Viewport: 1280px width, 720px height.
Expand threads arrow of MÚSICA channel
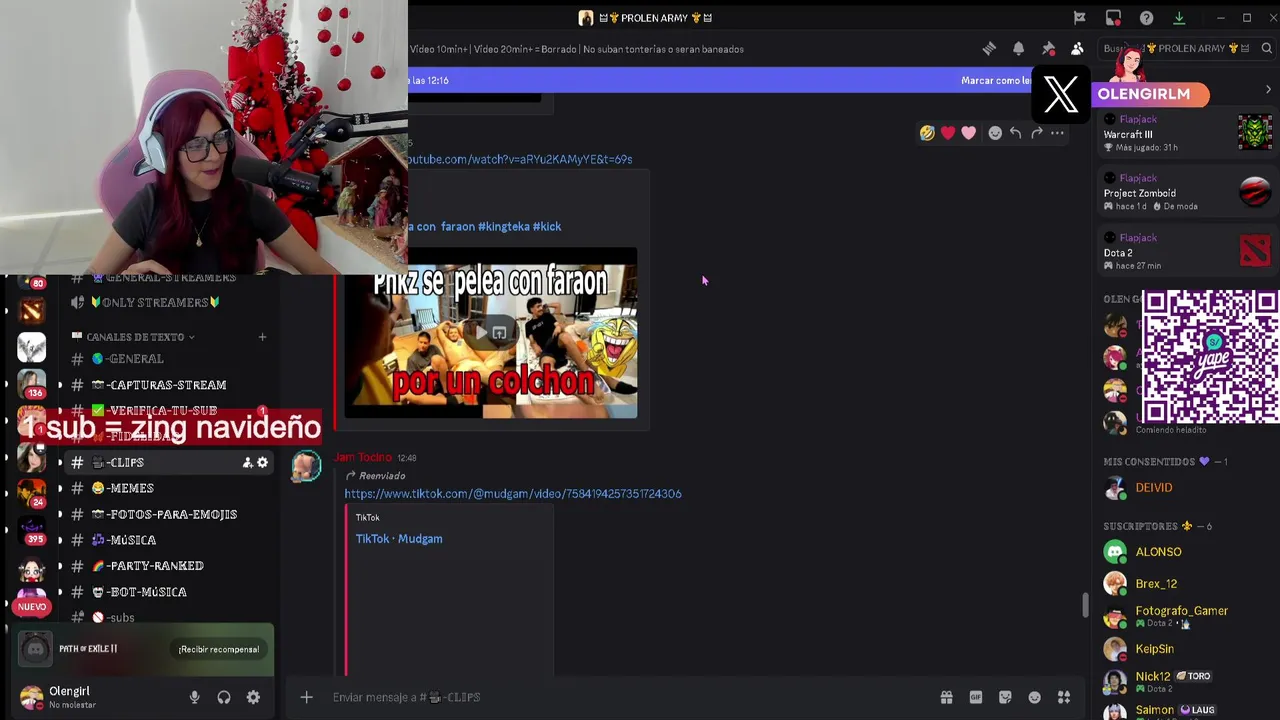pyautogui.click(x=60, y=540)
